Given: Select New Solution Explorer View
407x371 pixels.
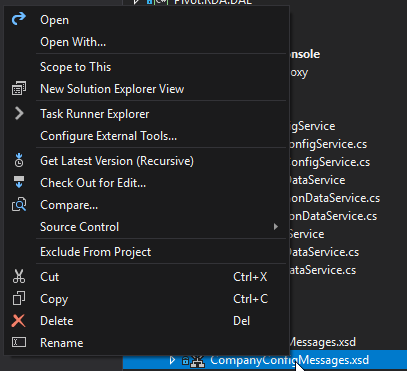Looking at the screenshot, I should click(x=146, y=89).
